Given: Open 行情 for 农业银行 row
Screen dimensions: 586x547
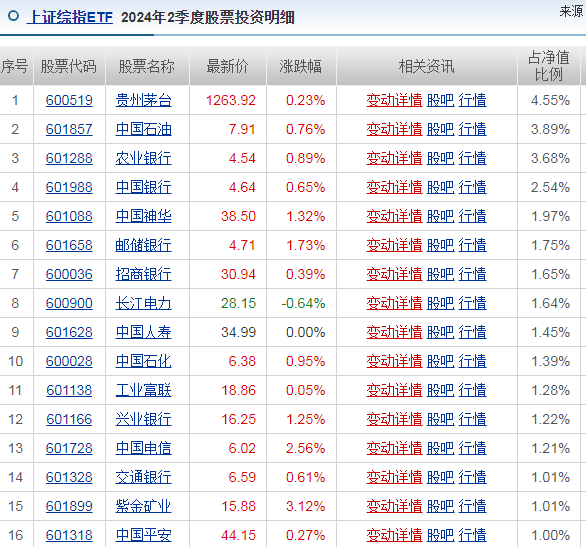Looking at the screenshot, I should pyautogui.click(x=473, y=158).
